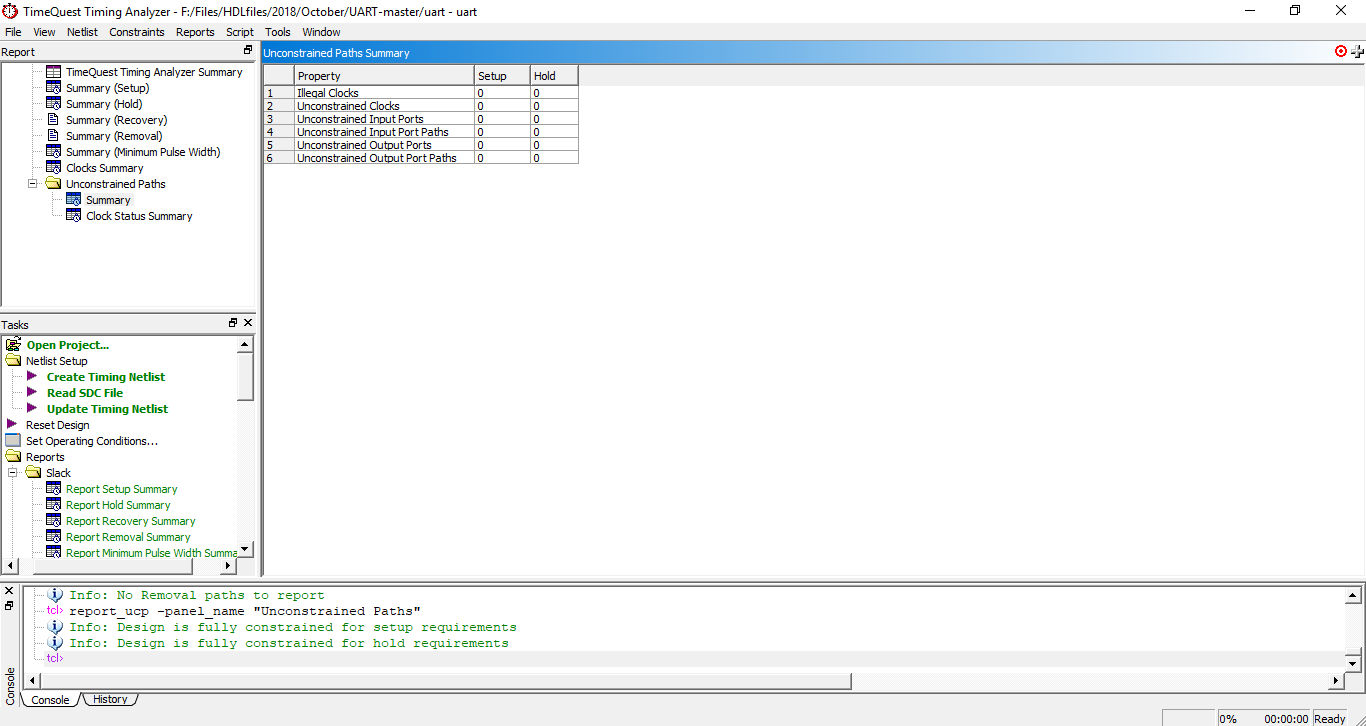The width and height of the screenshot is (1366, 726).
Task: Select the Unconstrained Output Port Paths cell
Action: pyautogui.click(x=384, y=158)
